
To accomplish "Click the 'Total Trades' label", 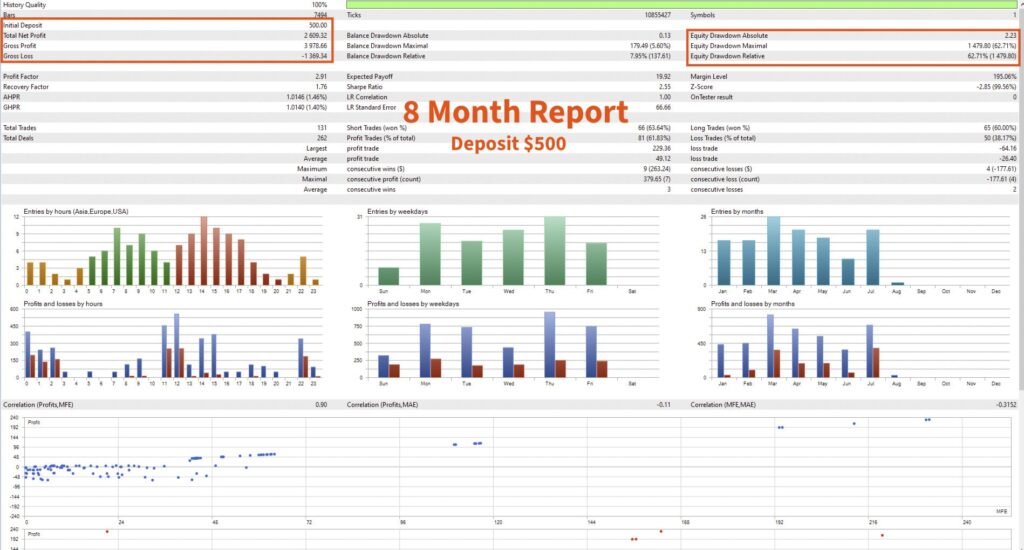I will (20, 128).
